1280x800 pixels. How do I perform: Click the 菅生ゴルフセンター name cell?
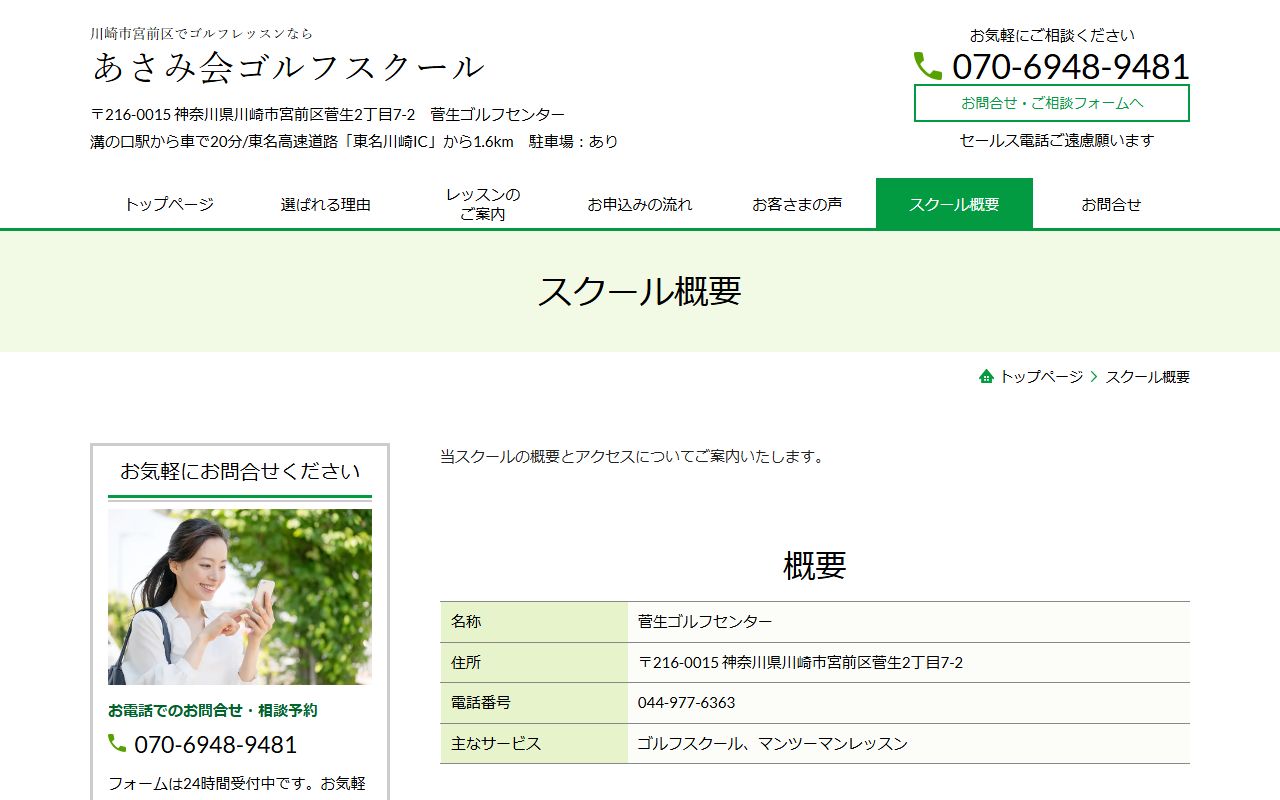tap(909, 622)
